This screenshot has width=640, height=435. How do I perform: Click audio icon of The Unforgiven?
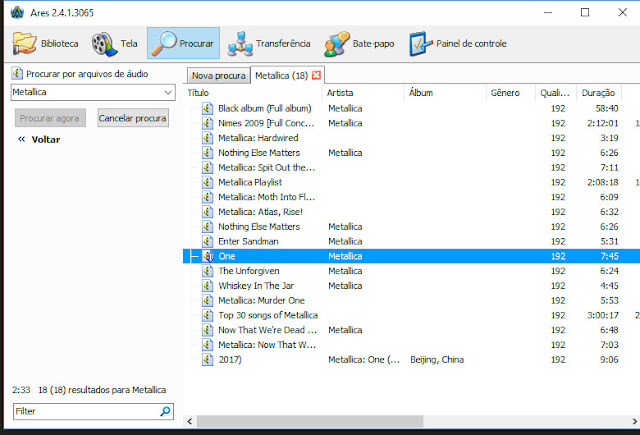(x=208, y=271)
